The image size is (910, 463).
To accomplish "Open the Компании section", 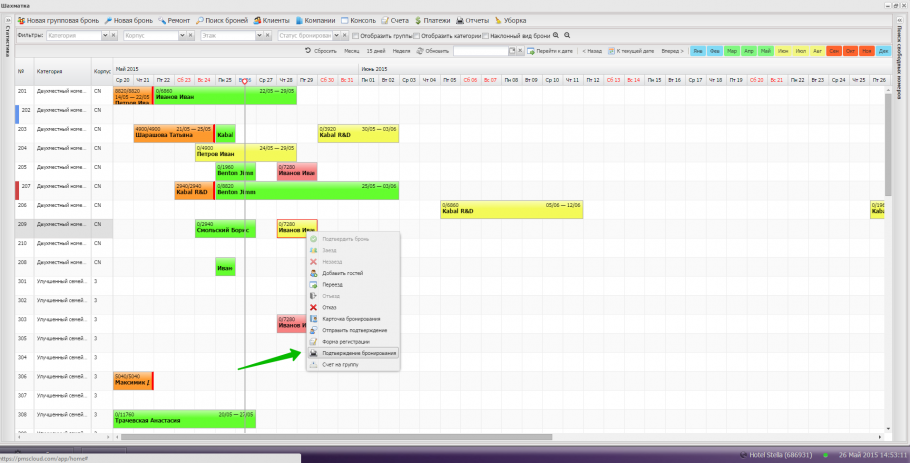I will (317, 20).
